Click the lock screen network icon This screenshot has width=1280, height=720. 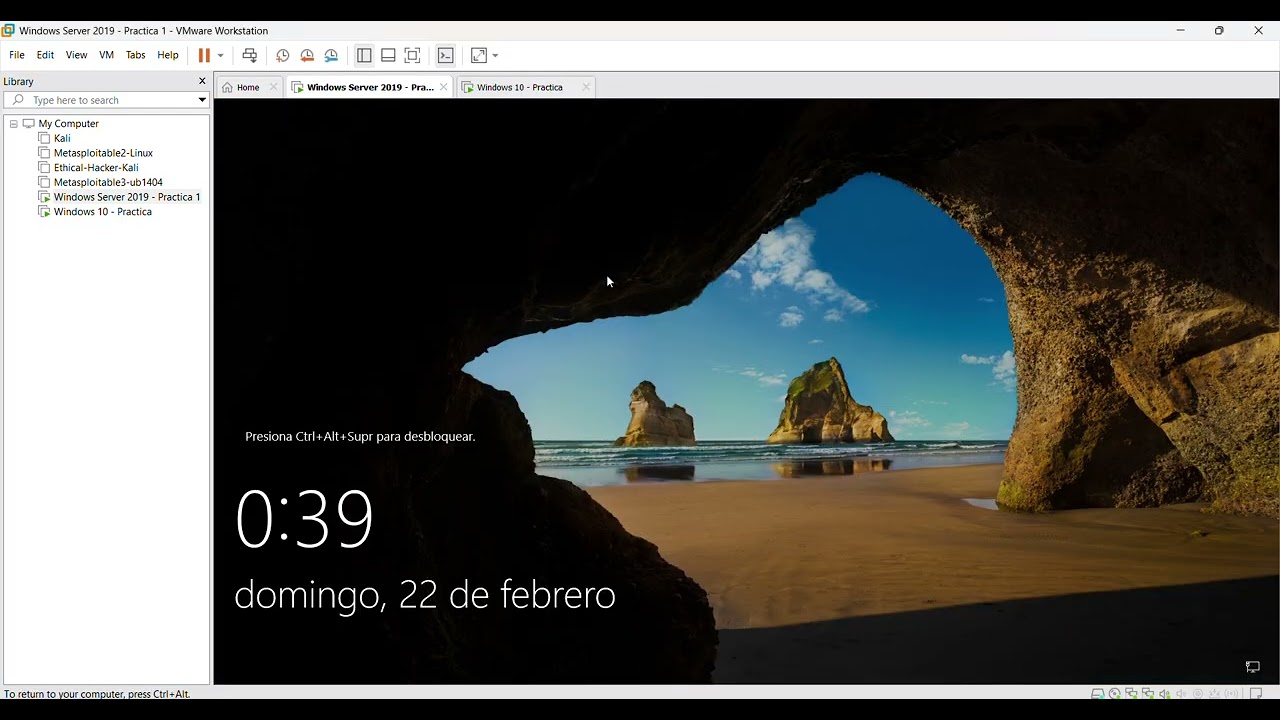click(x=1252, y=667)
